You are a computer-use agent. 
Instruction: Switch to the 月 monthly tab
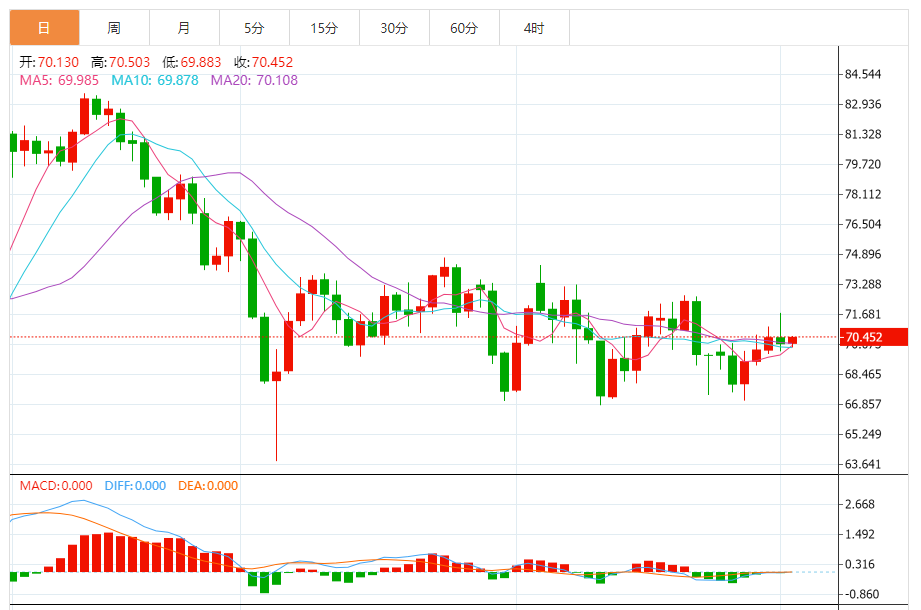pyautogui.click(x=184, y=28)
